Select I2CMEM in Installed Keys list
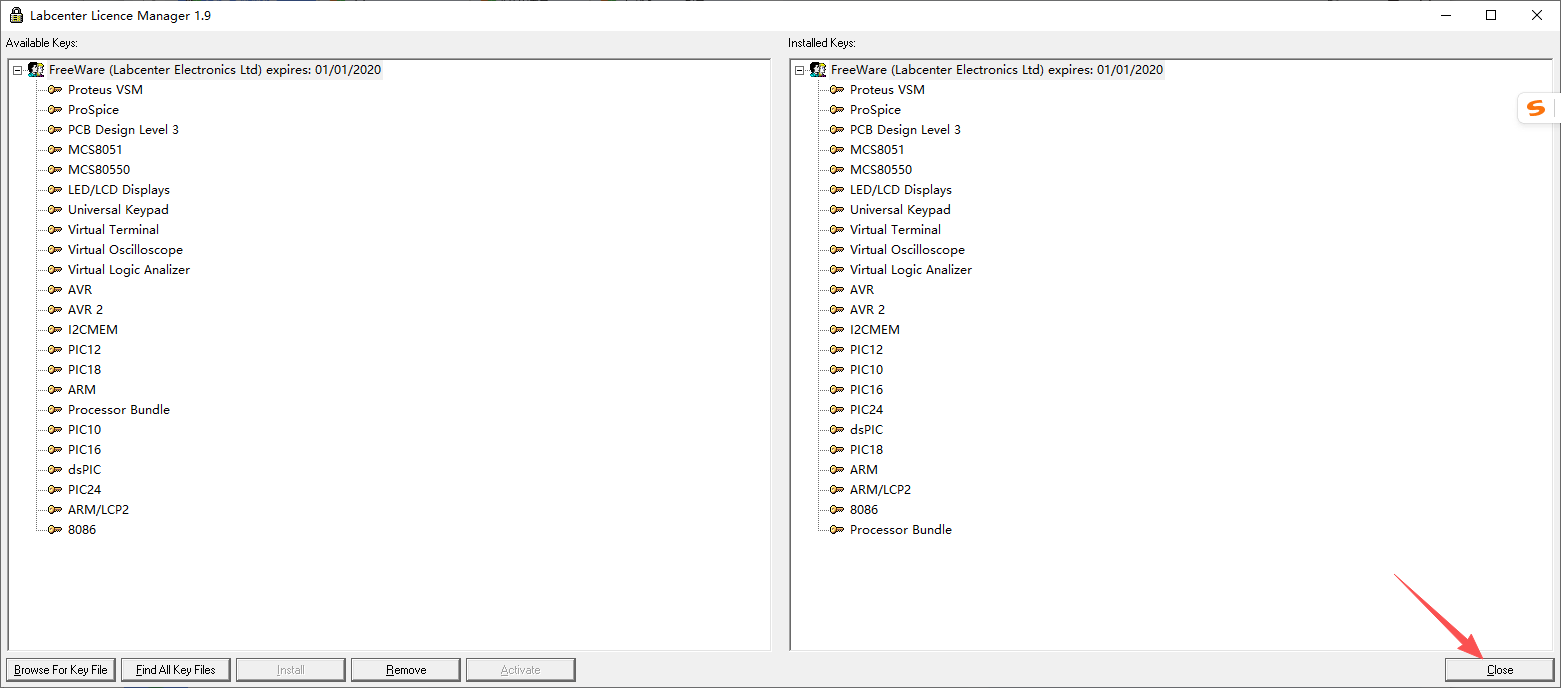The width and height of the screenshot is (1561, 688). (x=875, y=330)
